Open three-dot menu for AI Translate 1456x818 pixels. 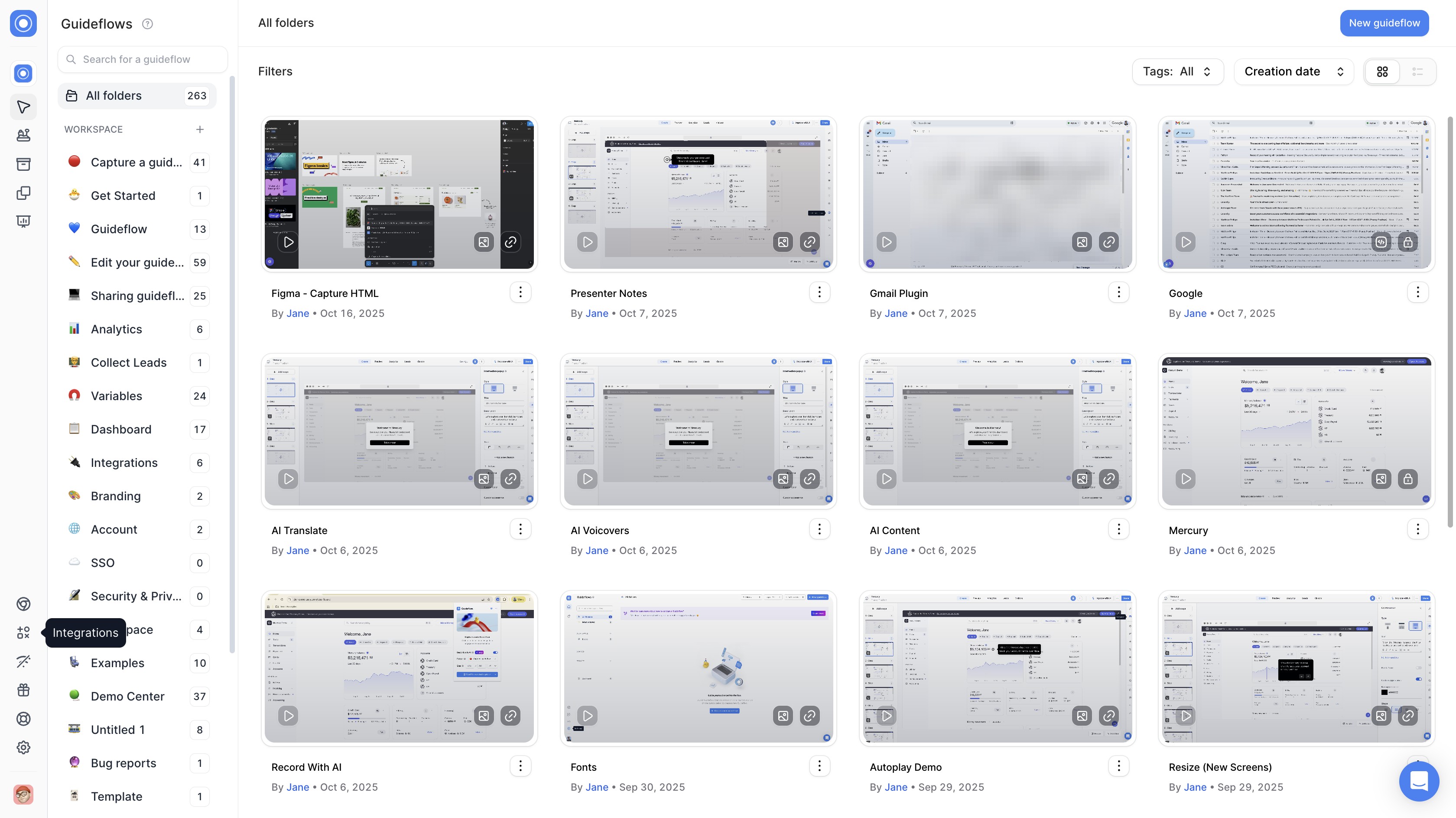[520, 529]
